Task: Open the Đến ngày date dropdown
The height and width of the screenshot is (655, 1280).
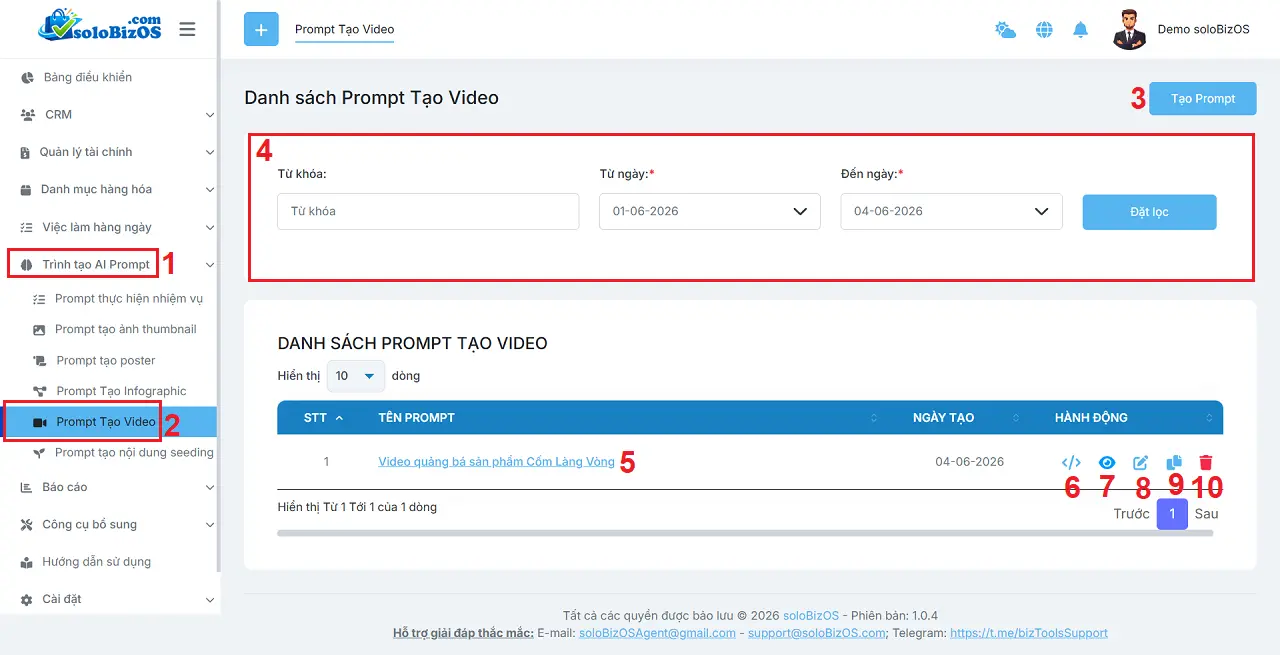Action: 951,212
